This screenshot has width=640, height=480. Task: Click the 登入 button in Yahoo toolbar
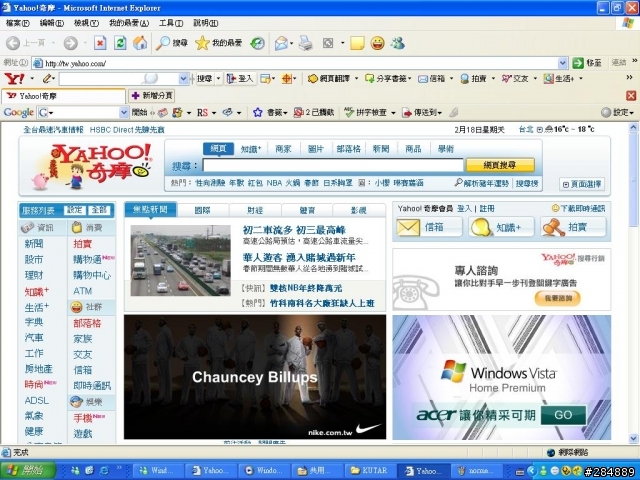[240, 78]
